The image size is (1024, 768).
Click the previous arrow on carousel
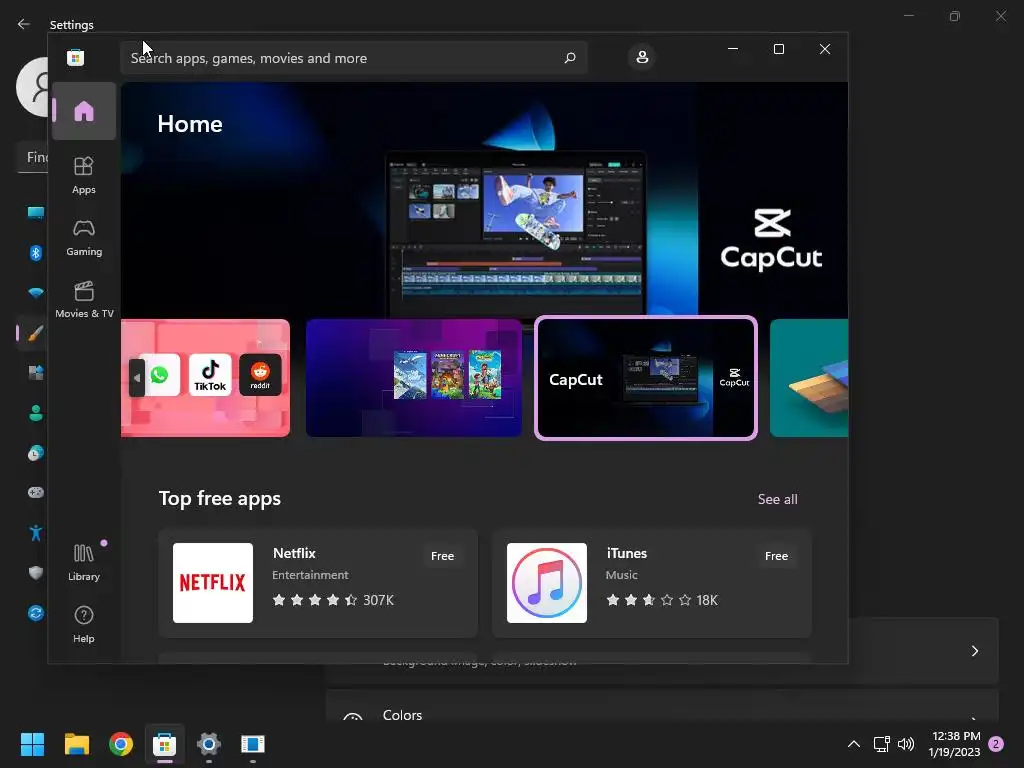point(136,377)
